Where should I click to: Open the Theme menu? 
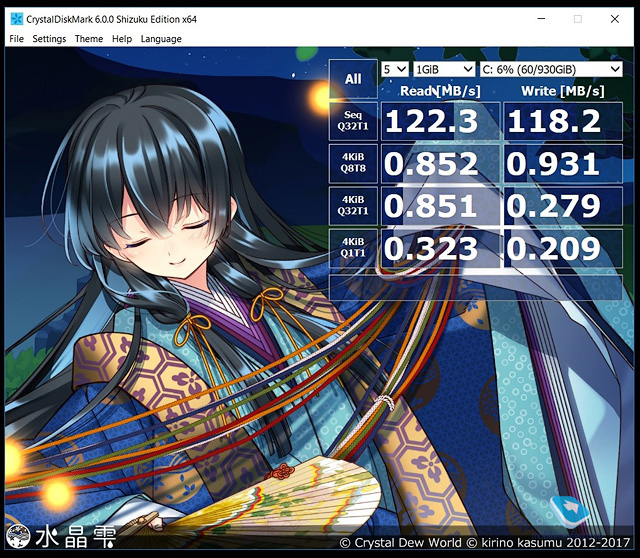89,39
